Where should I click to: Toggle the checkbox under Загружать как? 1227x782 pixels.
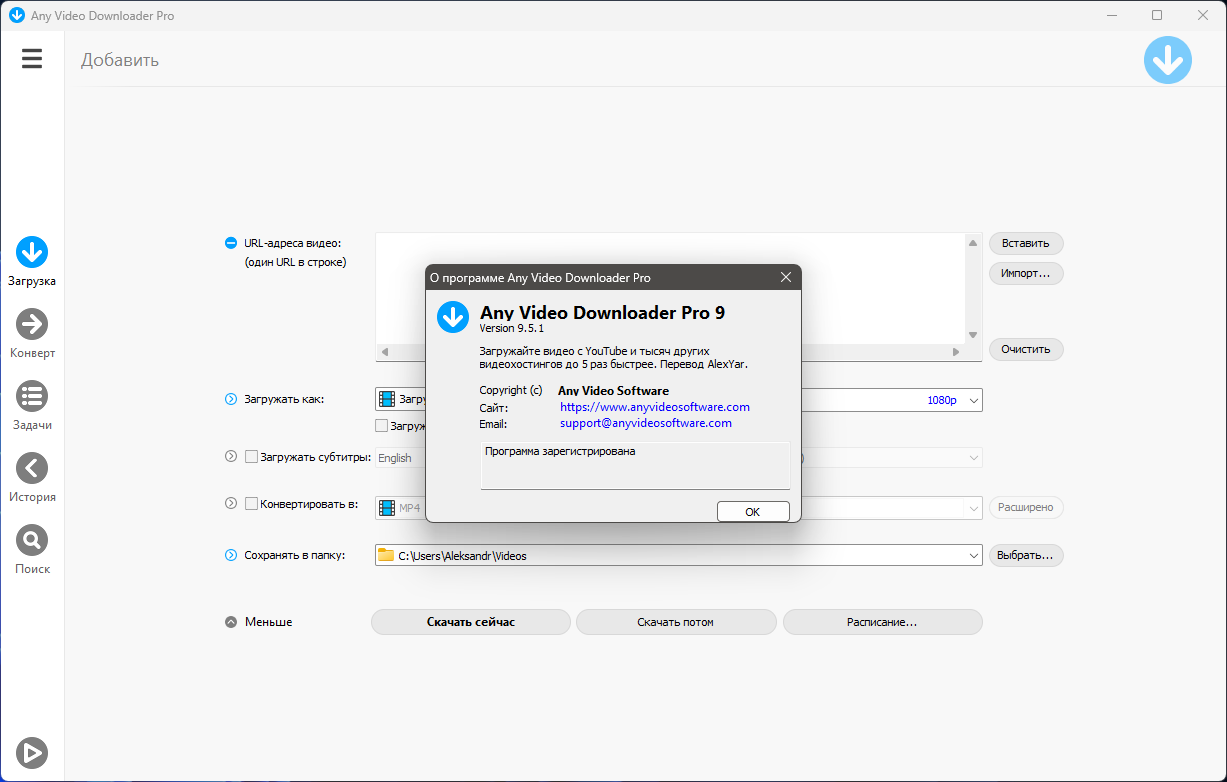click(x=381, y=425)
